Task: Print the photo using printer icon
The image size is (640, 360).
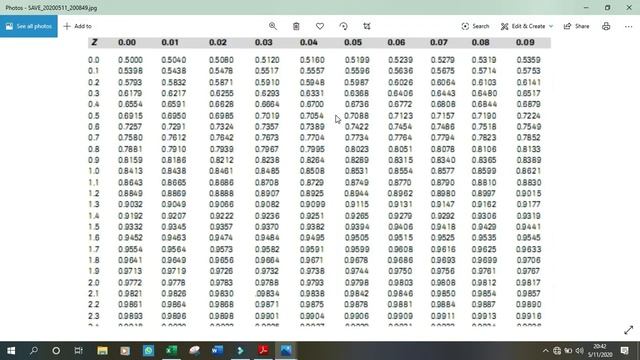Action: (x=606, y=26)
